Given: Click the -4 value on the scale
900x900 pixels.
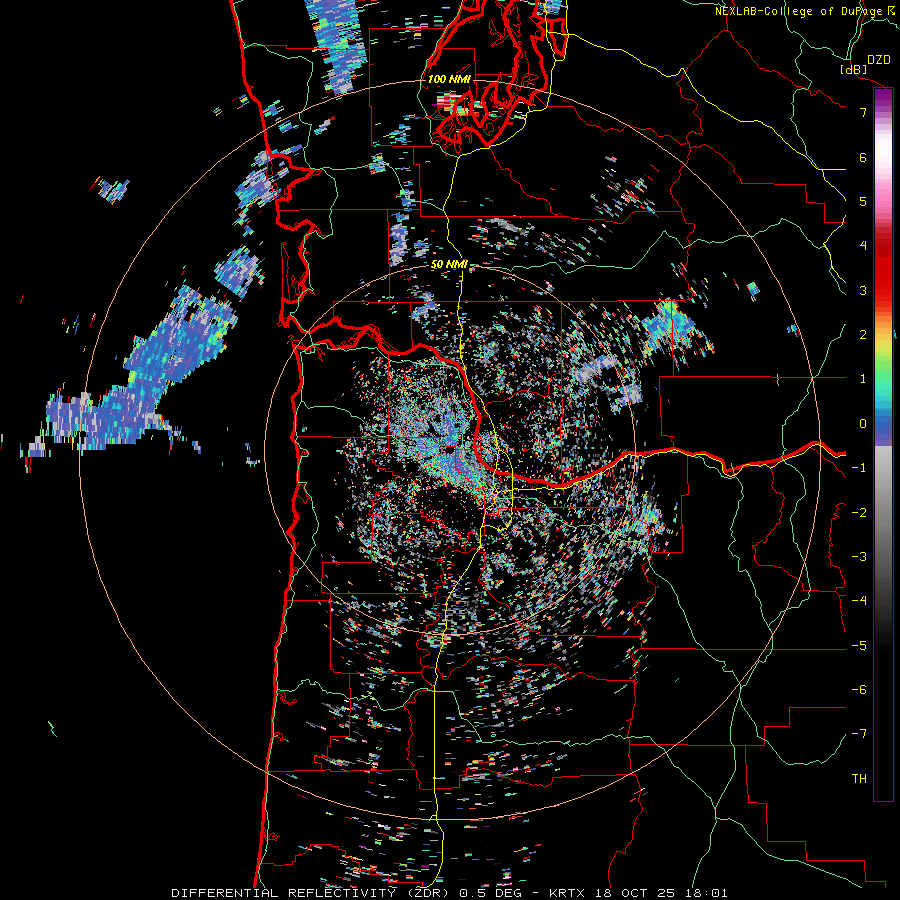Looking at the screenshot, I should pyautogui.click(x=859, y=601).
